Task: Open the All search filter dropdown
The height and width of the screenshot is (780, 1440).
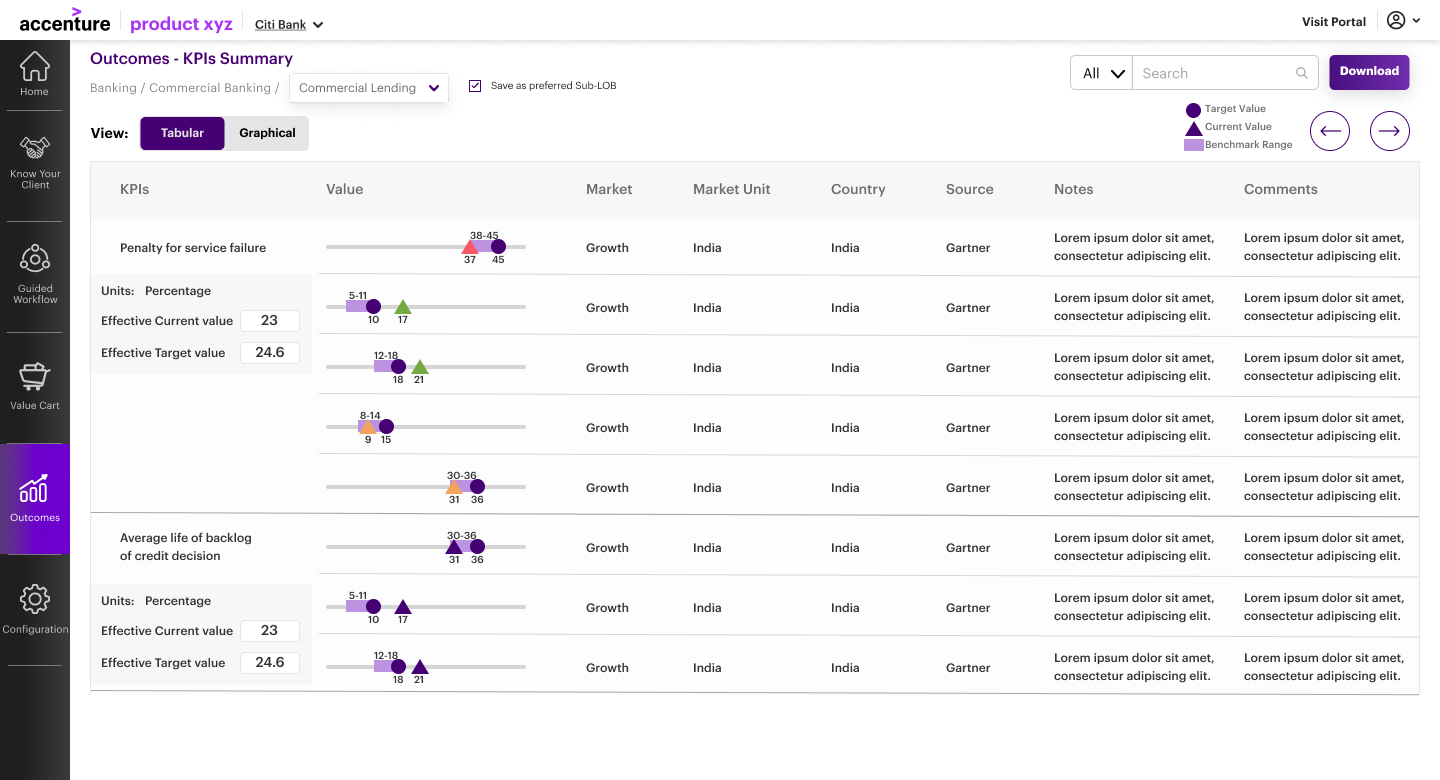Action: (1101, 73)
